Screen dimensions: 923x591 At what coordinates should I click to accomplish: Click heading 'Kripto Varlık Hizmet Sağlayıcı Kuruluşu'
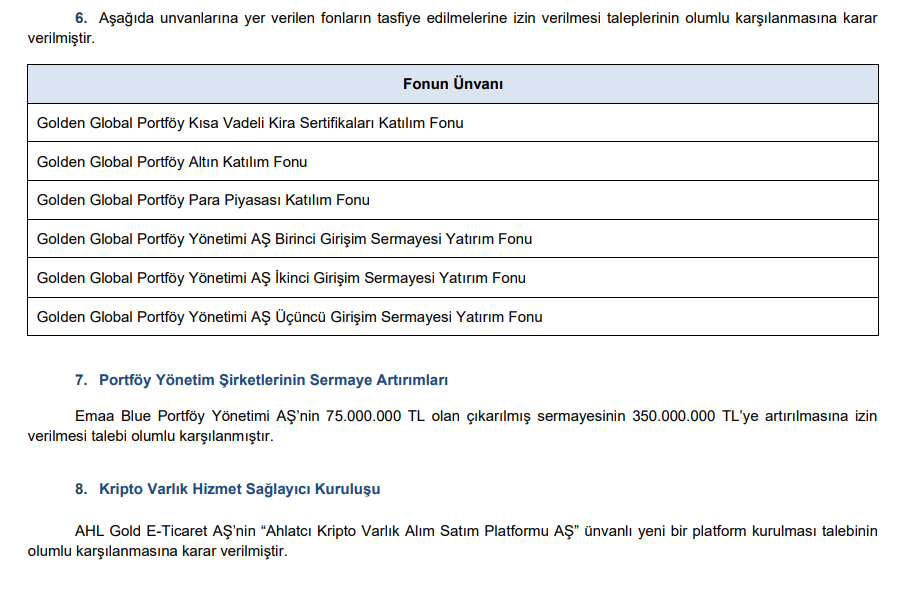[x=240, y=489]
